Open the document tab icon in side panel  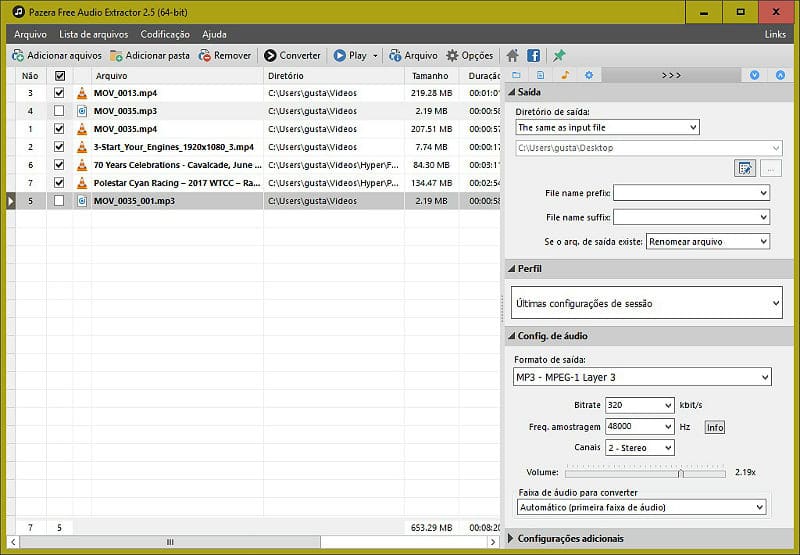coord(540,75)
